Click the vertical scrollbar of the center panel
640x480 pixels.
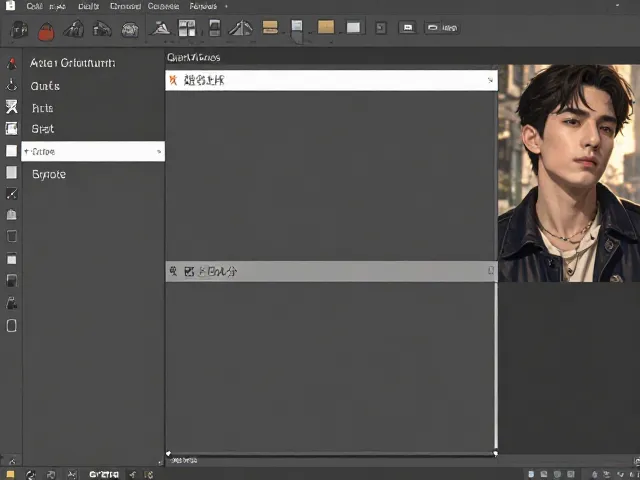(x=496, y=365)
